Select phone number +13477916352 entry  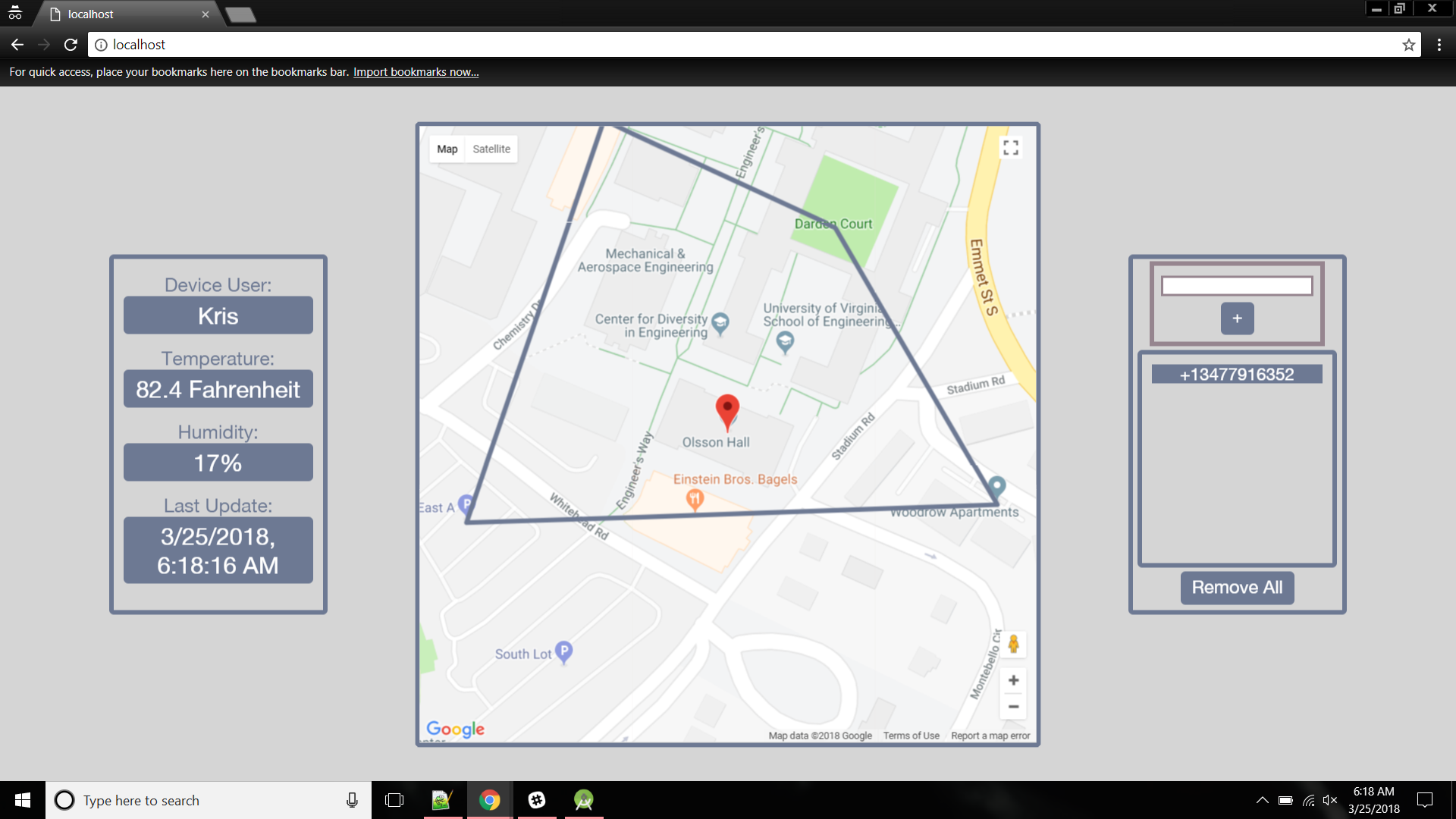[x=1237, y=375]
